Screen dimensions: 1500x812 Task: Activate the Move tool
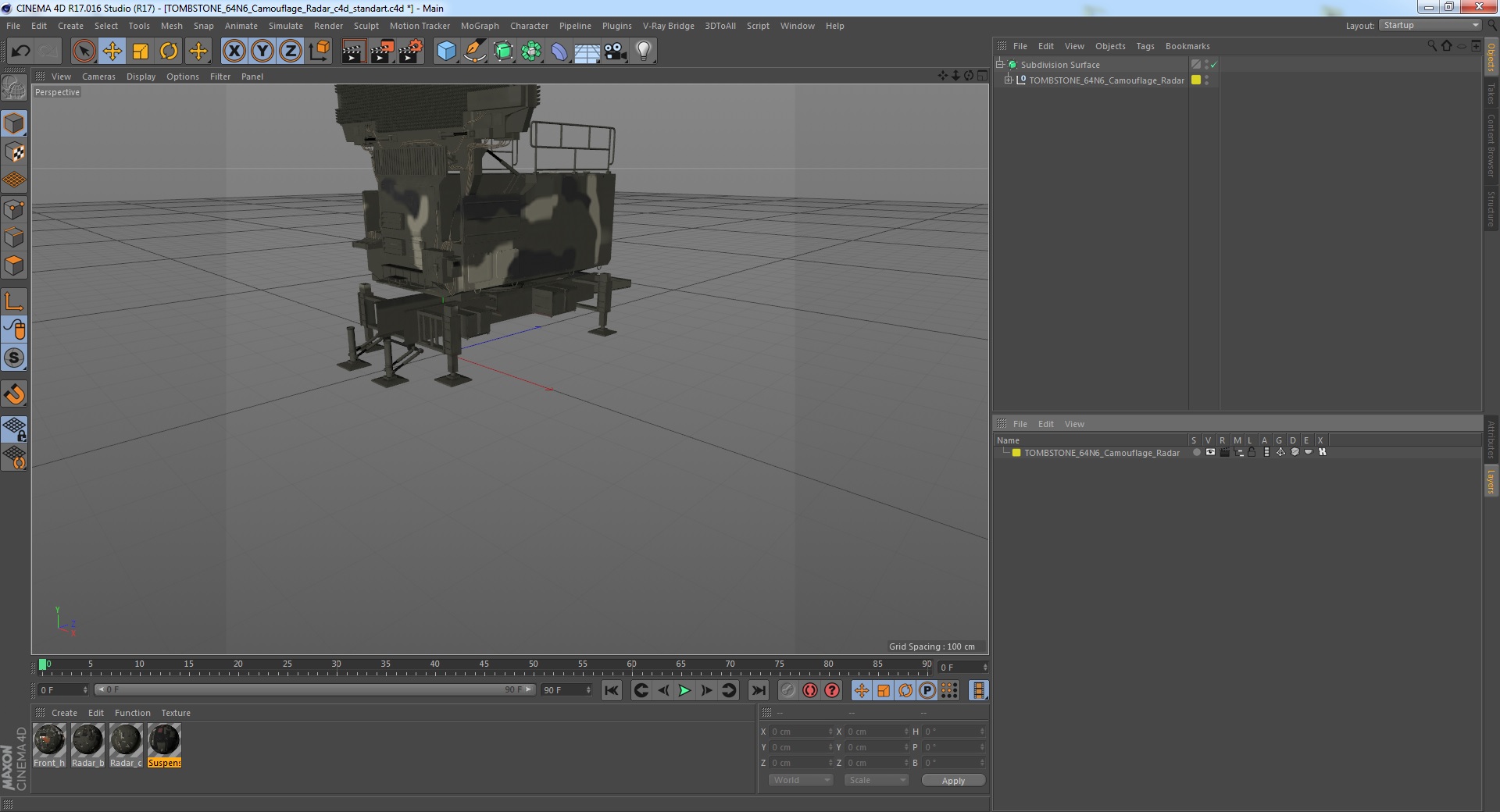coord(112,52)
